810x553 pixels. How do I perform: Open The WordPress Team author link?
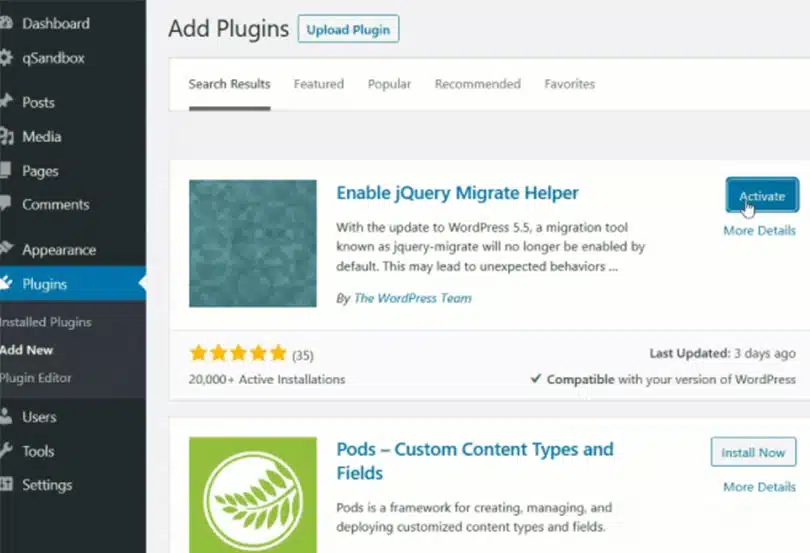coord(412,298)
